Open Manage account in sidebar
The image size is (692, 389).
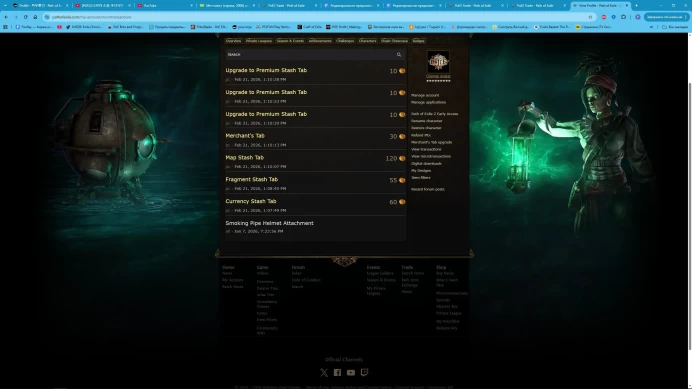425,95
